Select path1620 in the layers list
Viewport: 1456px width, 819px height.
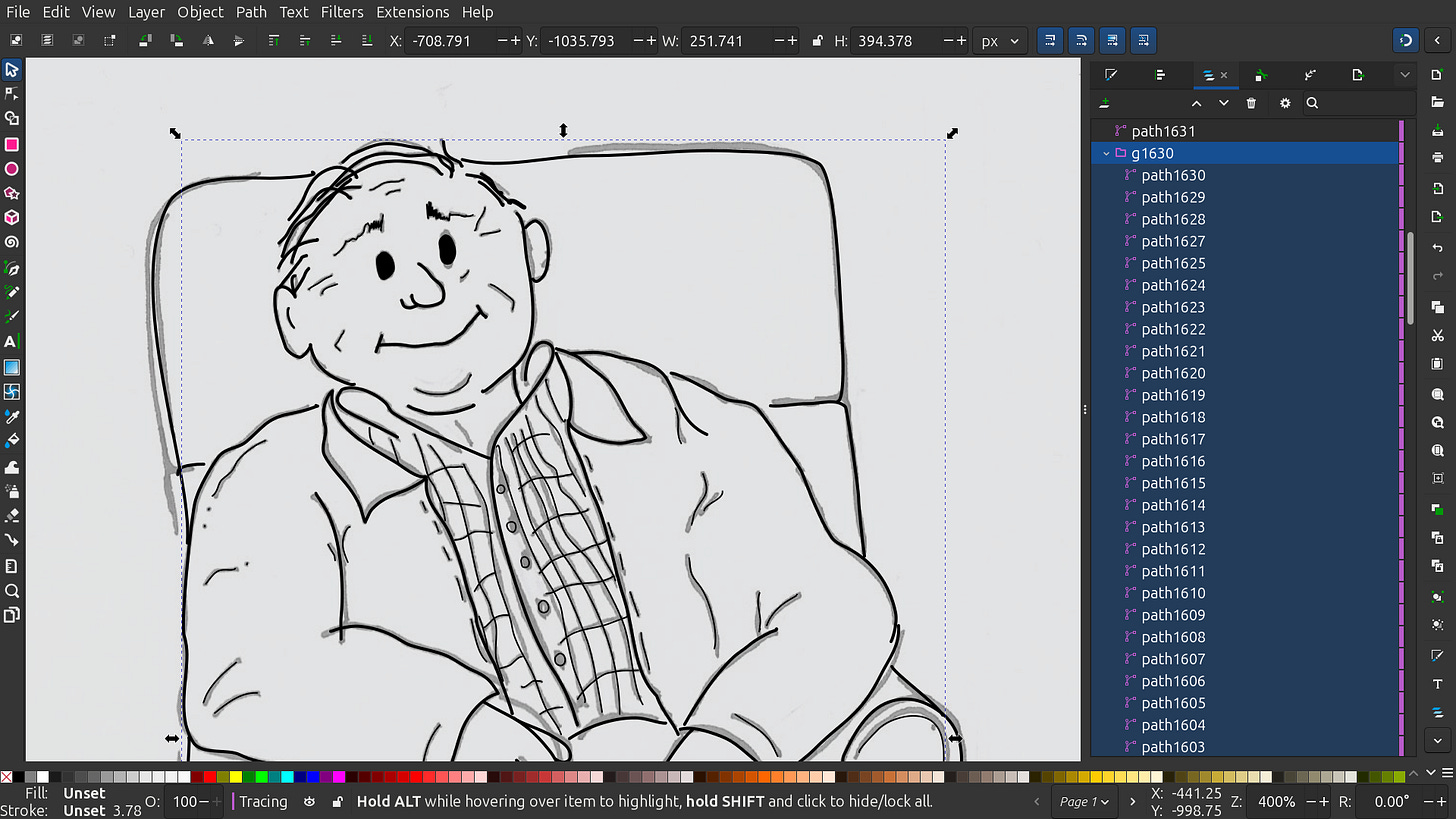coord(1173,373)
